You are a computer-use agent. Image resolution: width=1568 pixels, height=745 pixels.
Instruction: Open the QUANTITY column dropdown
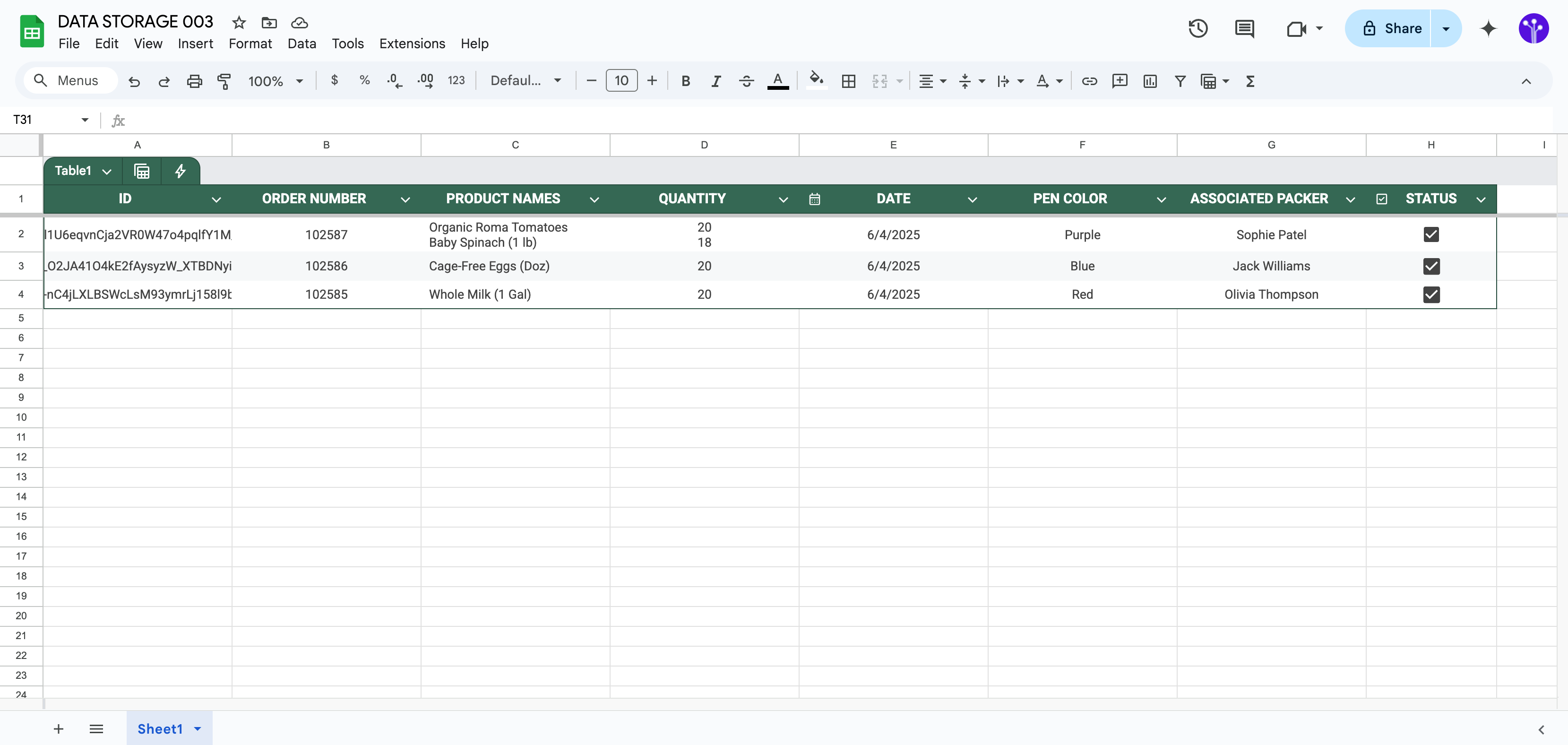point(784,199)
